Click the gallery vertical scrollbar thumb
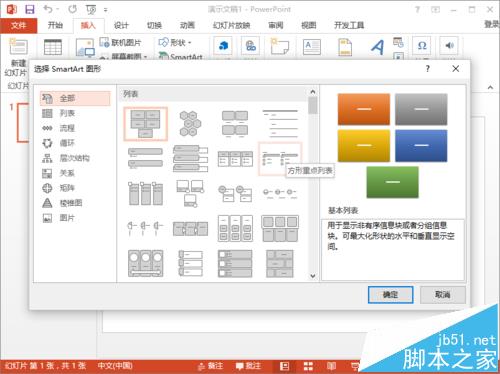 [313, 105]
